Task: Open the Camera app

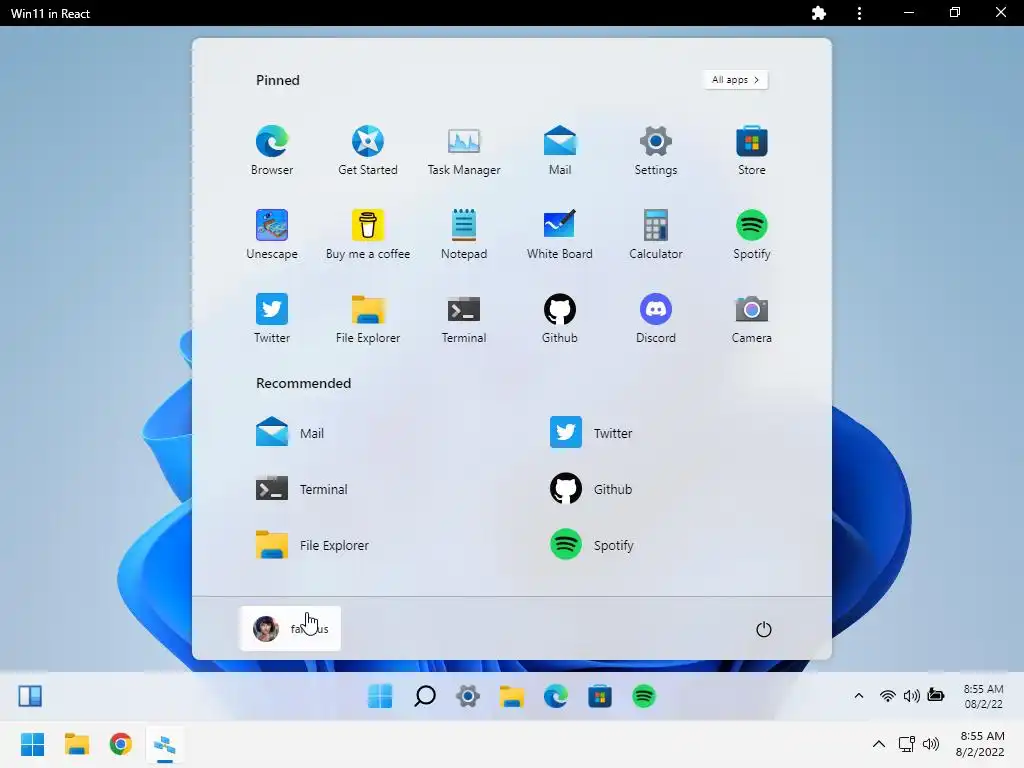Action: pos(752,319)
